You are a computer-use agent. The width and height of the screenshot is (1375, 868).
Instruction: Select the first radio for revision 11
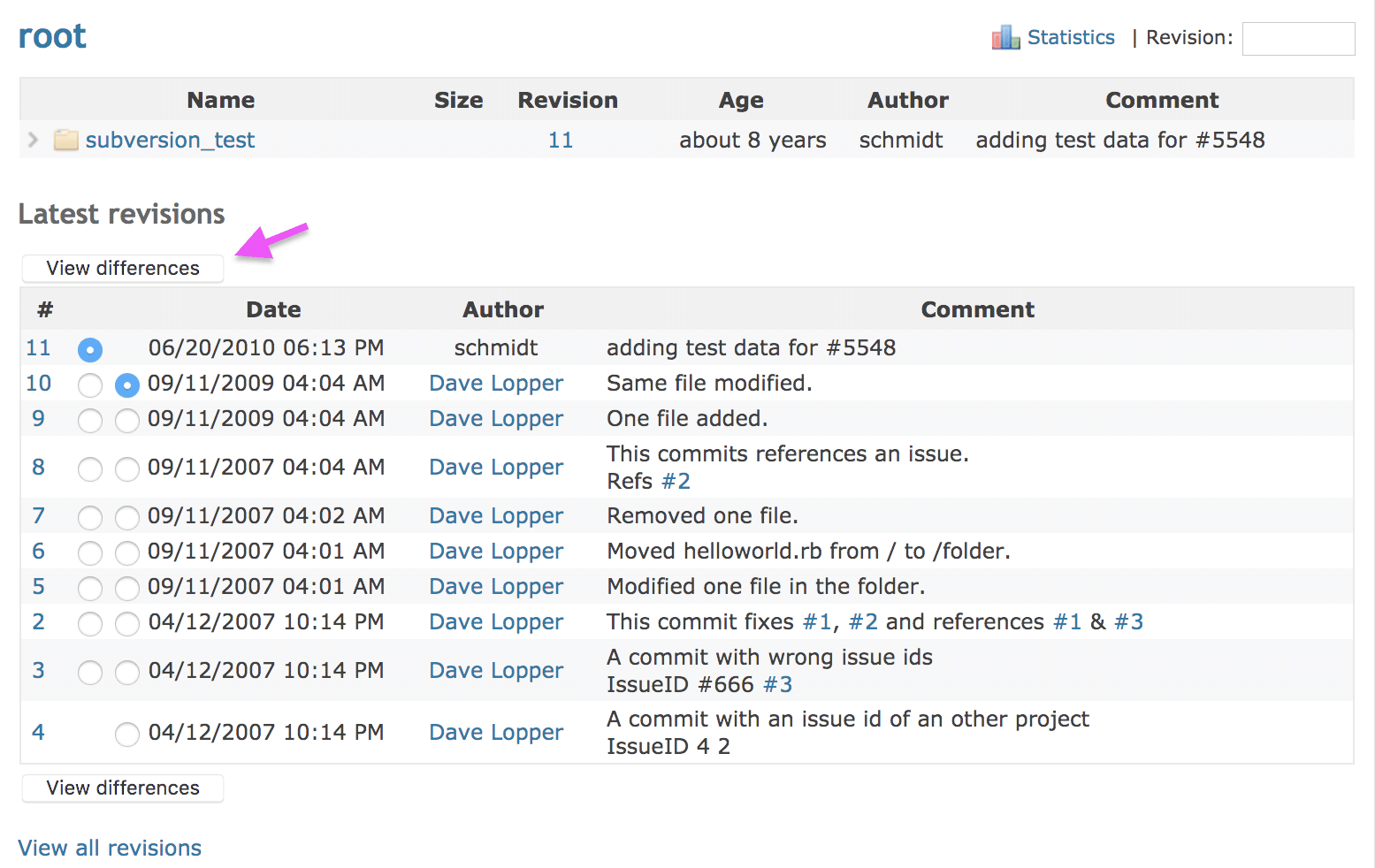(x=90, y=350)
